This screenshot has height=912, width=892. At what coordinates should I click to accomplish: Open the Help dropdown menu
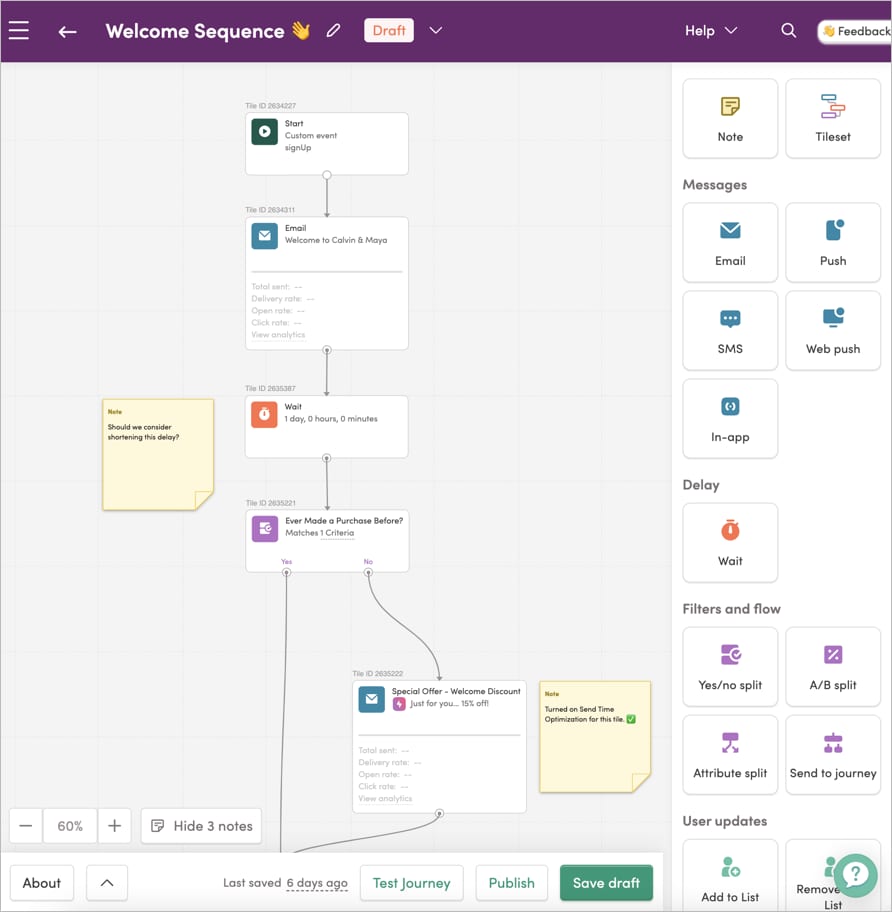[711, 31]
